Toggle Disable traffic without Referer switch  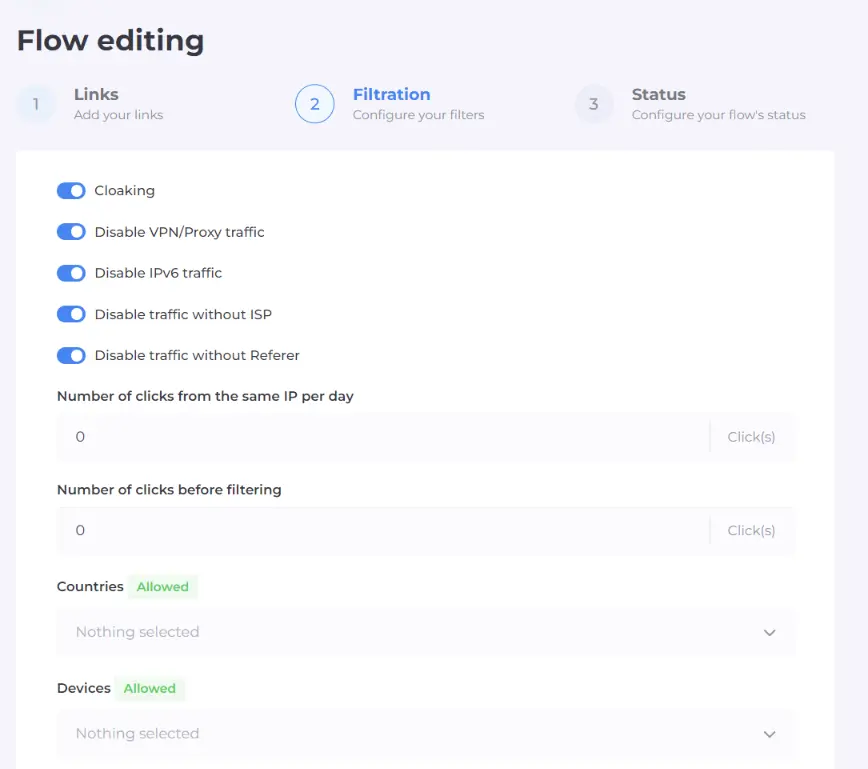(71, 355)
